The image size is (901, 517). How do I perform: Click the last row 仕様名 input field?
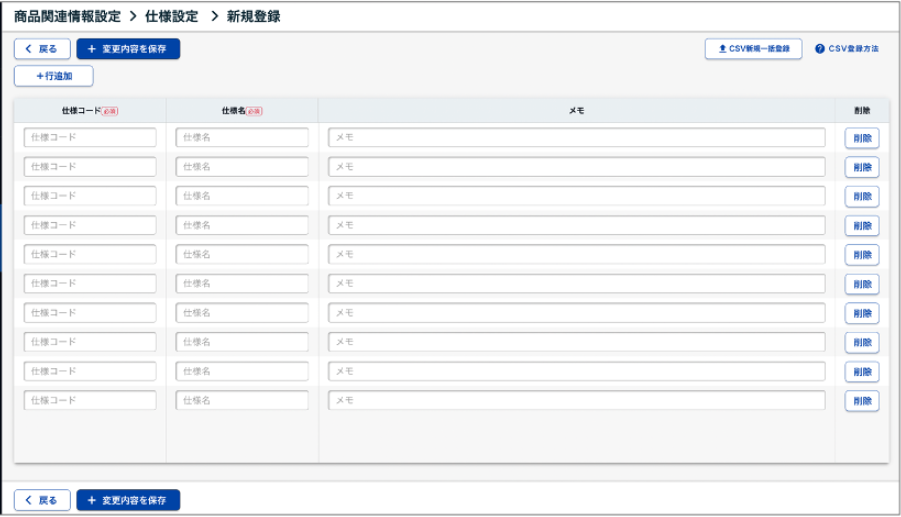242,401
